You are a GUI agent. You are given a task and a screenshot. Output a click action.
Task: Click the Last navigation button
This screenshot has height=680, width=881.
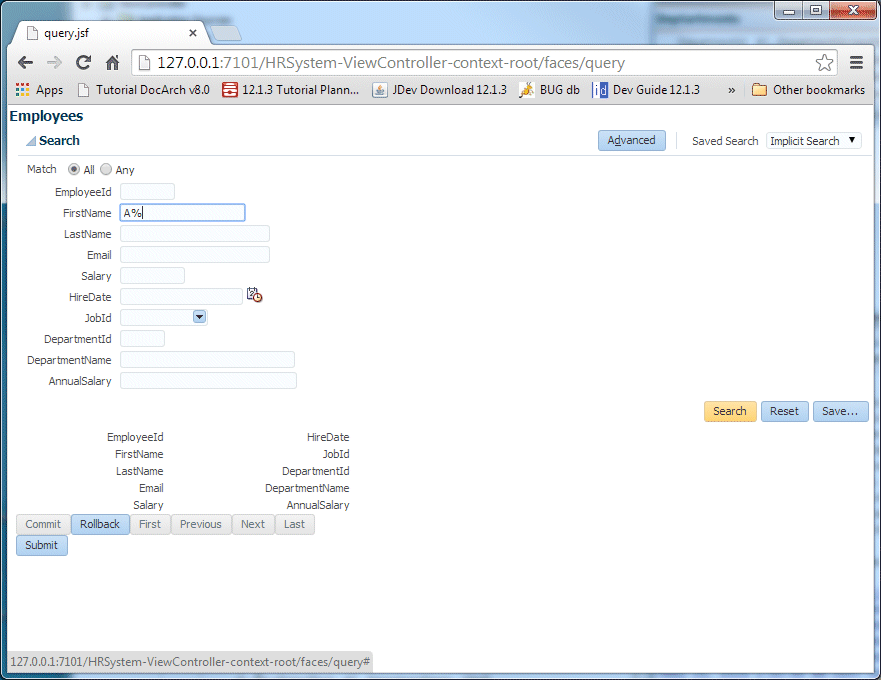[294, 524]
